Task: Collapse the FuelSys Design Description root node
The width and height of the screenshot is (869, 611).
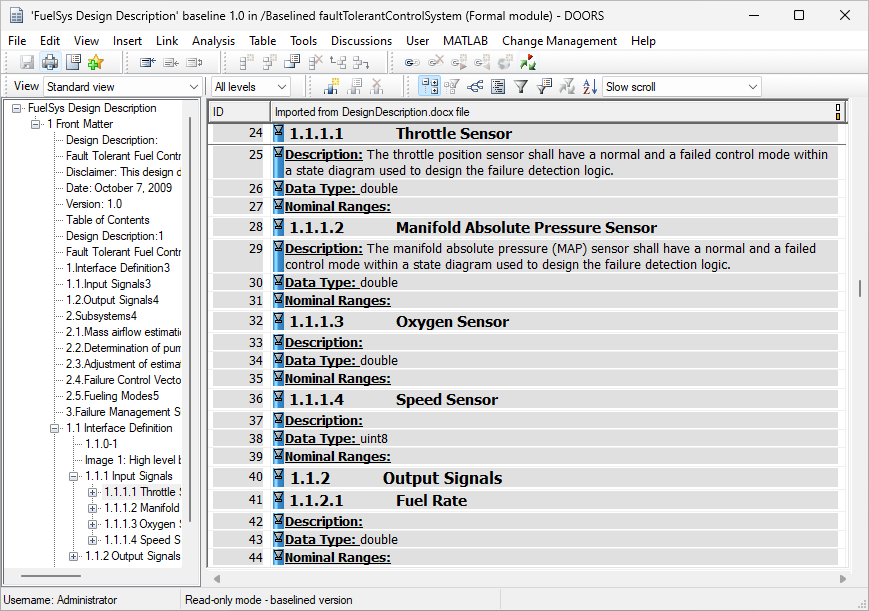Action: tap(17, 109)
